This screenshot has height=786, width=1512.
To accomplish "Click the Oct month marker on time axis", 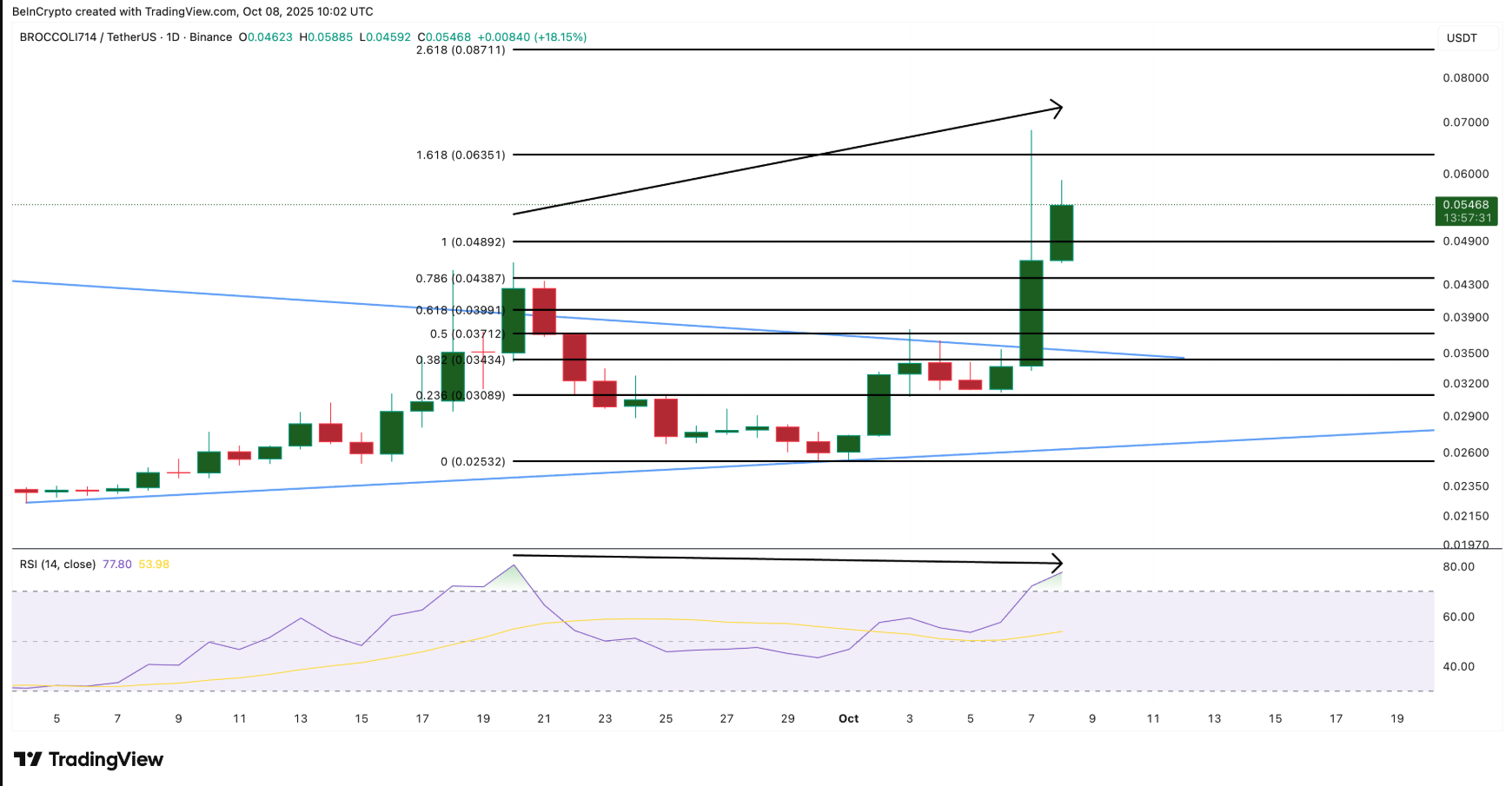I will pyautogui.click(x=848, y=719).
